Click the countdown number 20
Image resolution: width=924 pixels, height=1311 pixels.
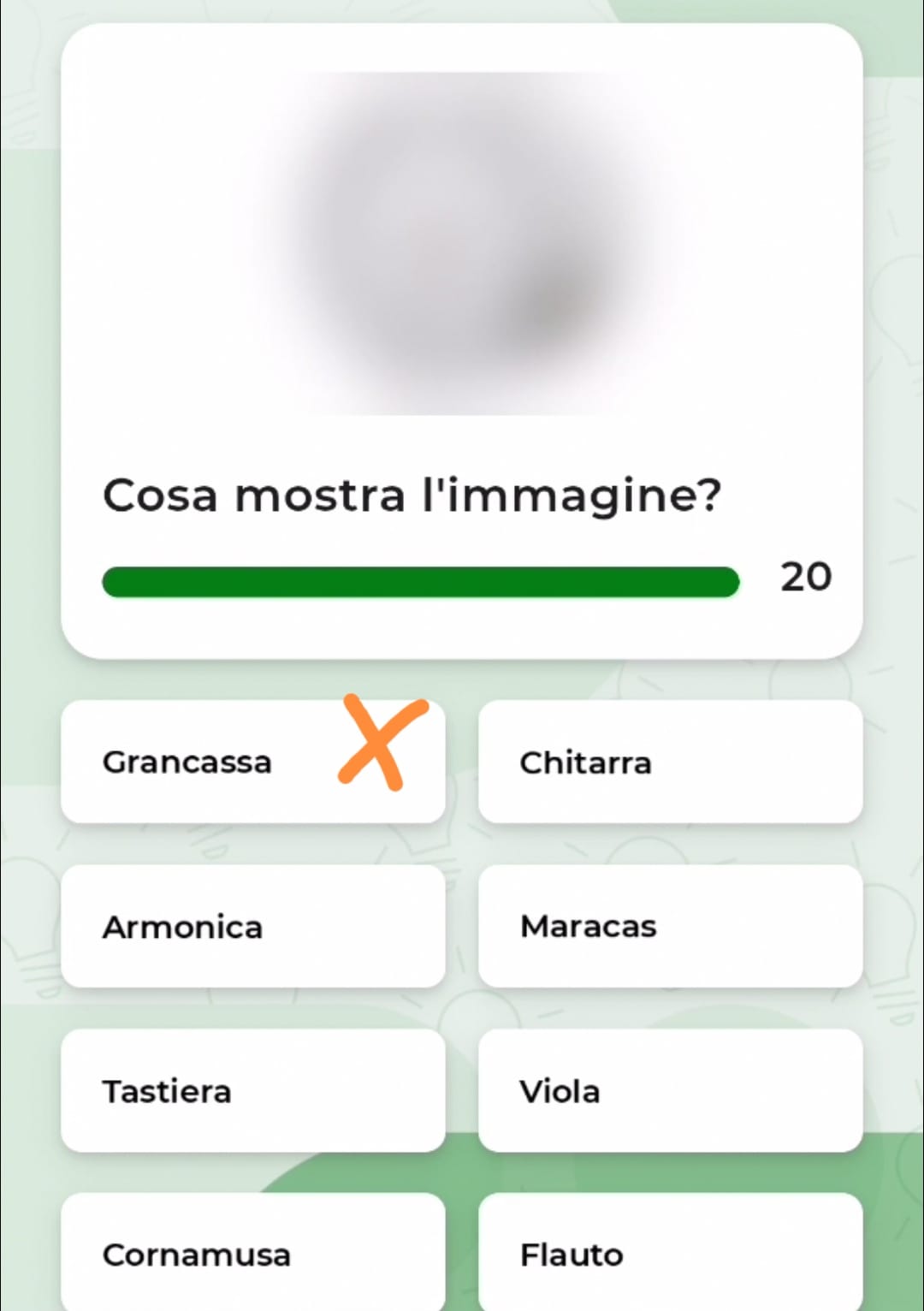click(x=805, y=578)
